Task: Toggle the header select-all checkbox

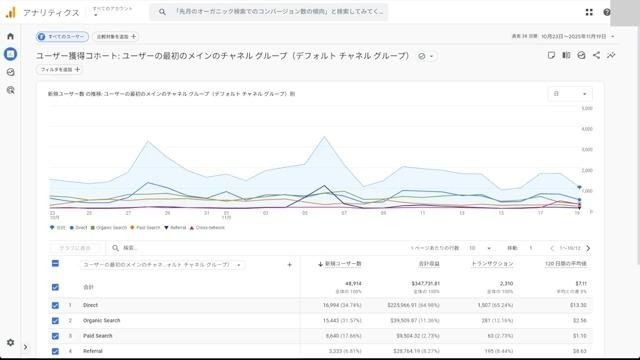Action: pyautogui.click(x=56, y=264)
